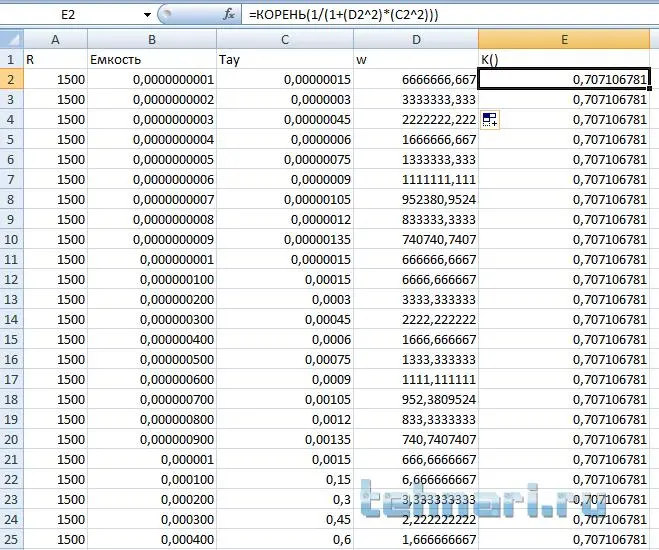Click cell with 6666,666667
Image resolution: width=659 pixels, height=550 pixels.
(x=416, y=279)
